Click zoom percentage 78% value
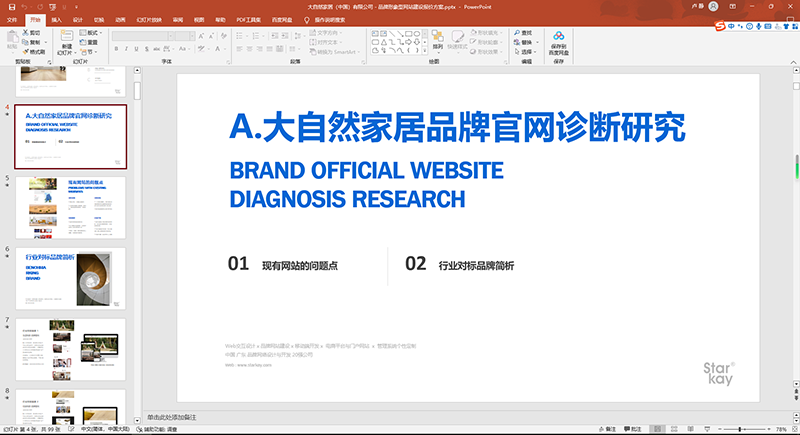This screenshot has width=800, height=435. tap(782, 429)
